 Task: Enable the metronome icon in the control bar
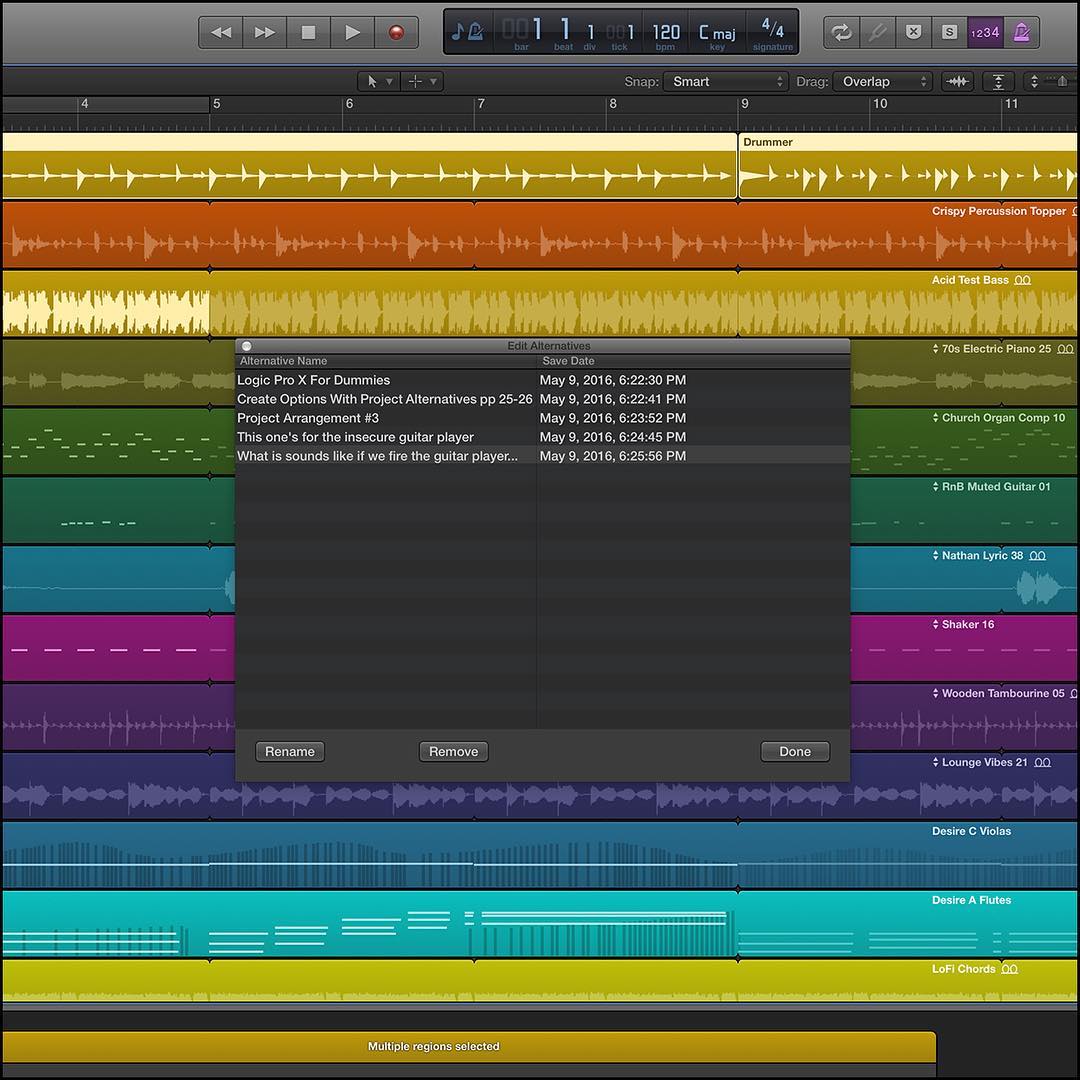click(1022, 32)
